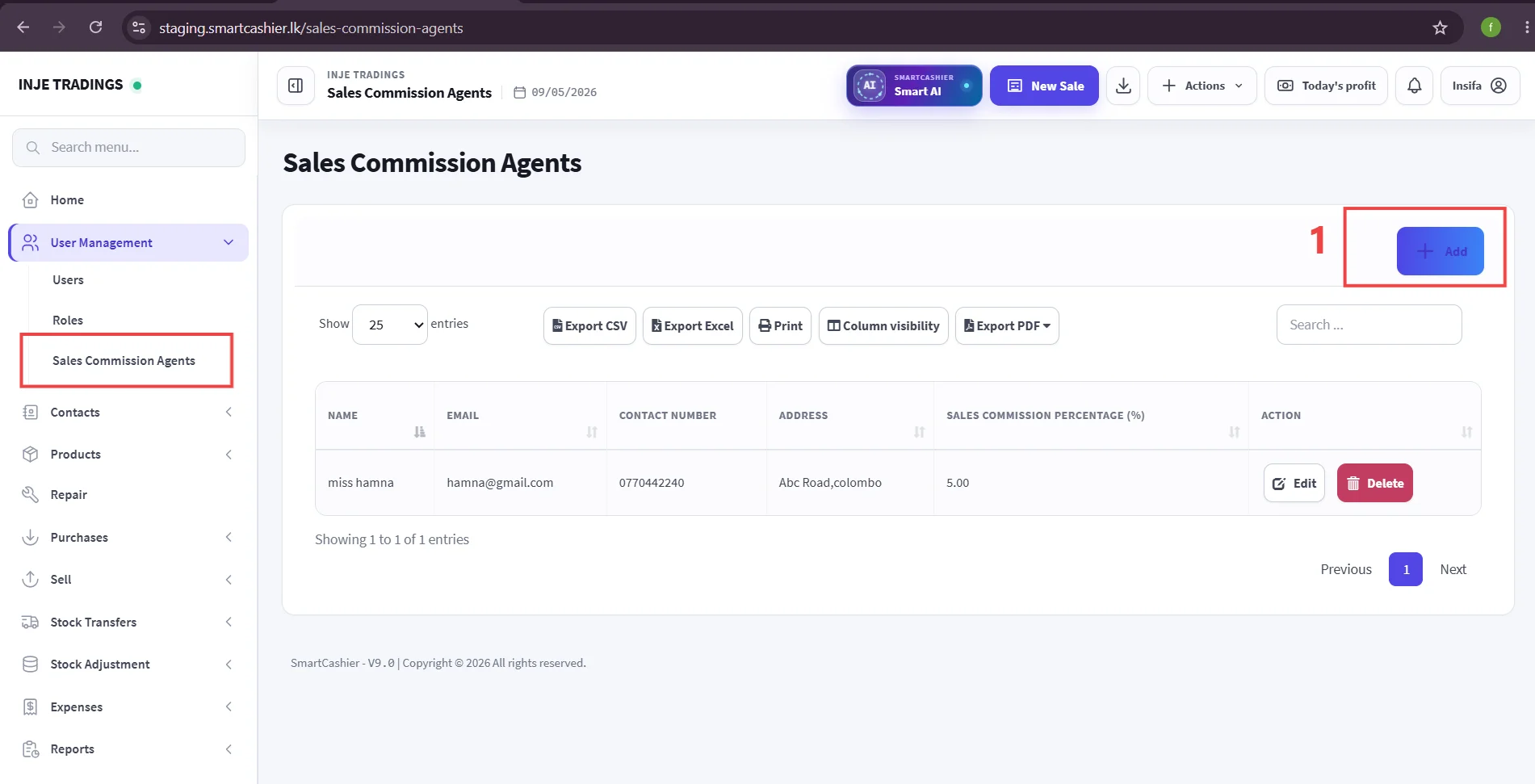1535x784 pixels.
Task: Toggle the sidebar collapse icon
Action: pos(296,86)
